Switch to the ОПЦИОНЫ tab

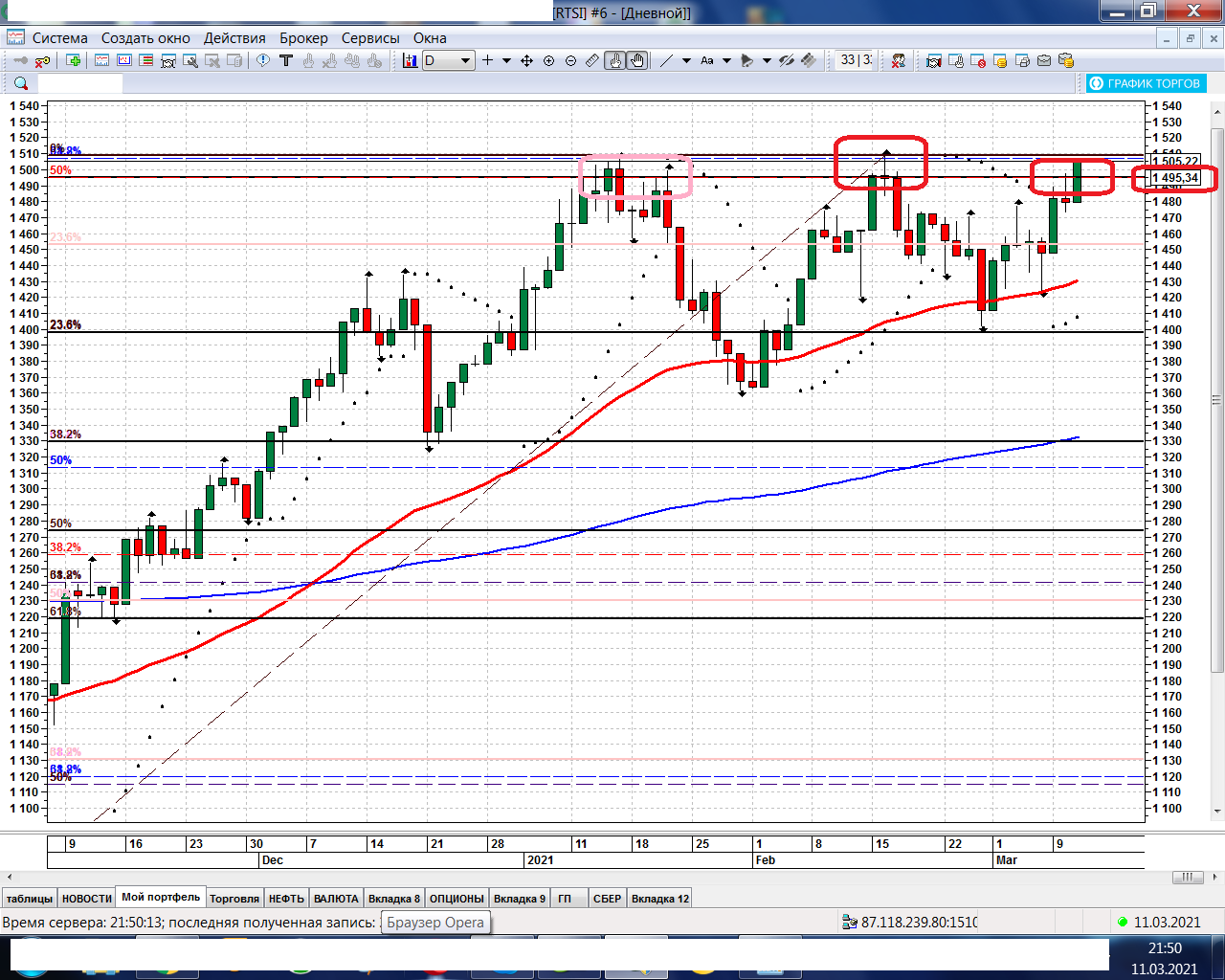coord(457,899)
